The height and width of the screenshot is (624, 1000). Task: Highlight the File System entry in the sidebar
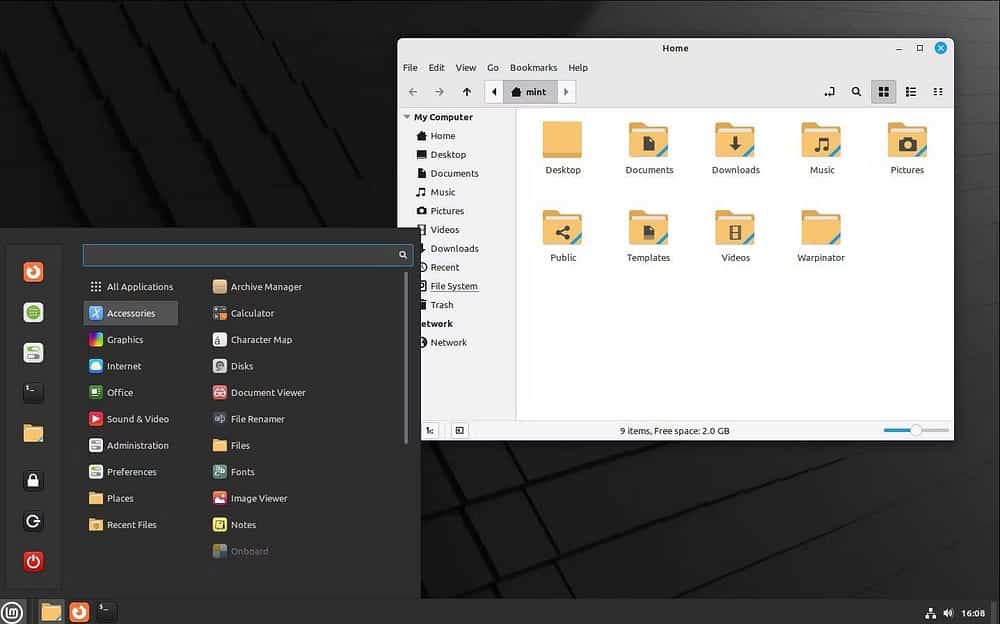tap(453, 285)
